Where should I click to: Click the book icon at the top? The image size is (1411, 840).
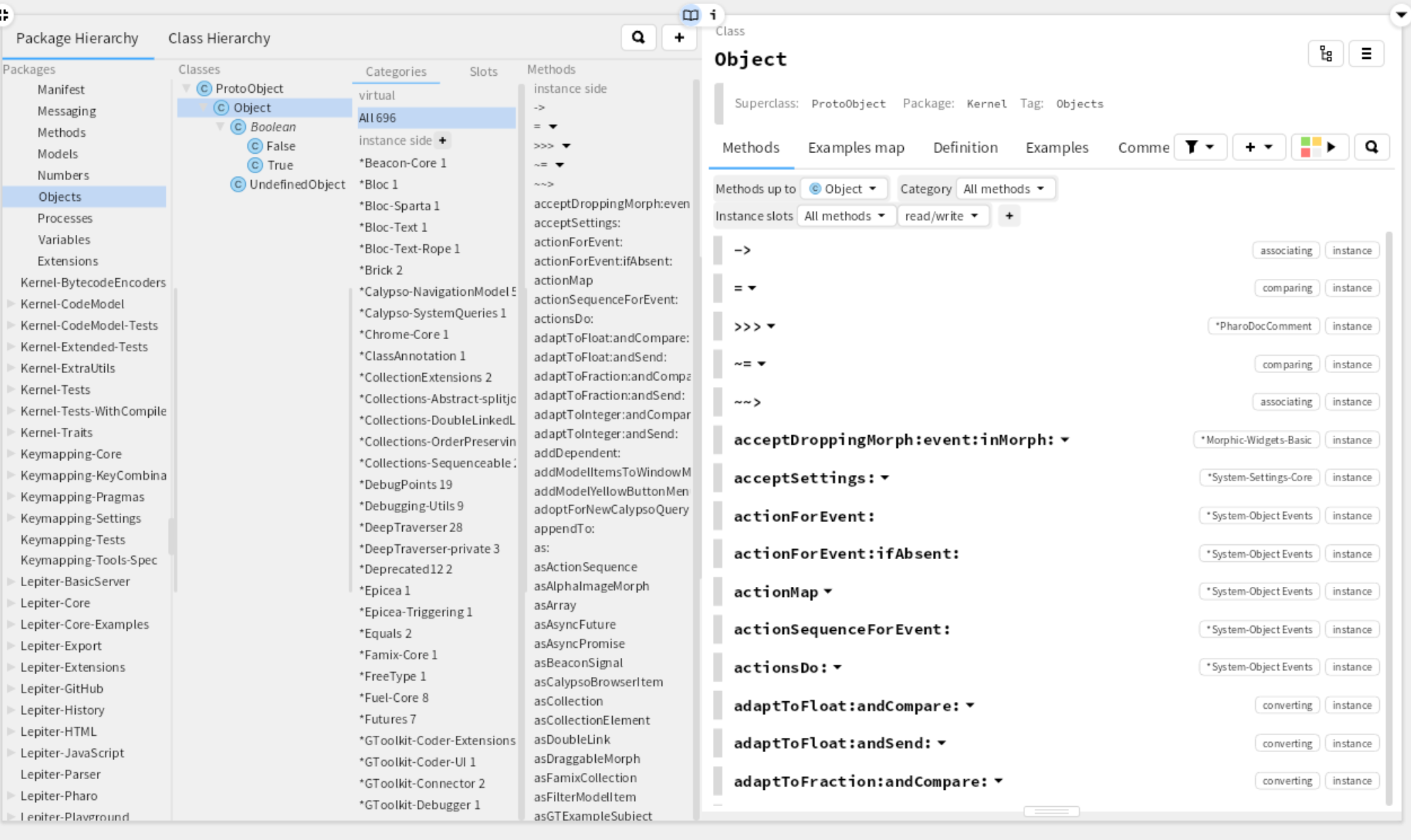click(x=690, y=15)
